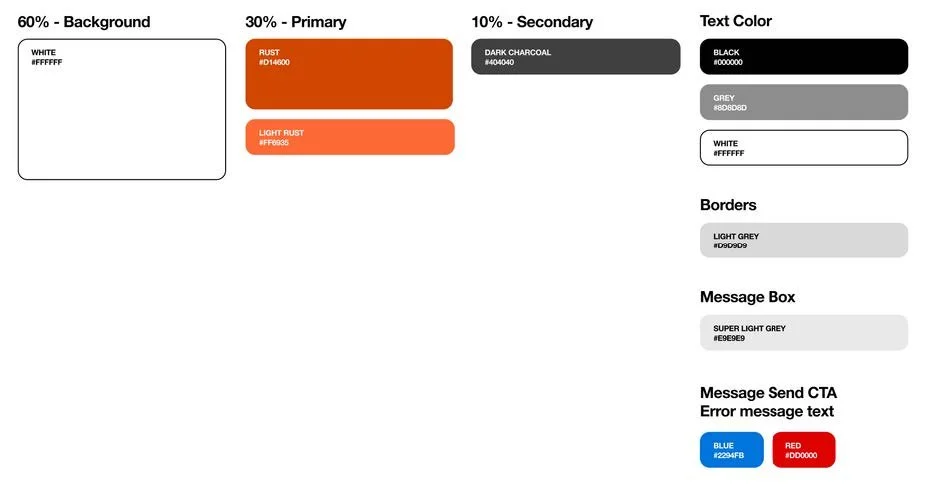Select the Rust #D14600 color swatch
929x486 pixels.
pyautogui.click(x=349, y=74)
